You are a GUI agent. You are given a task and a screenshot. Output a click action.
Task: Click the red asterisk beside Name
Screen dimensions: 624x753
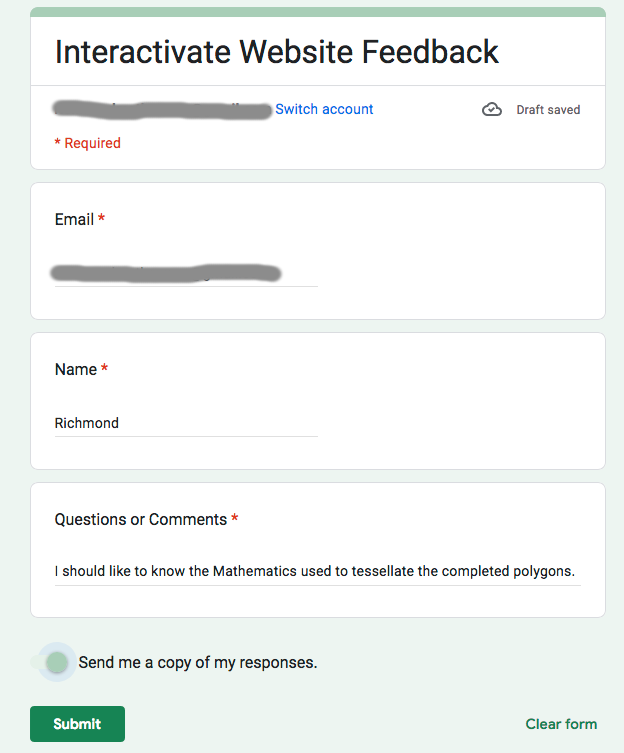105,369
